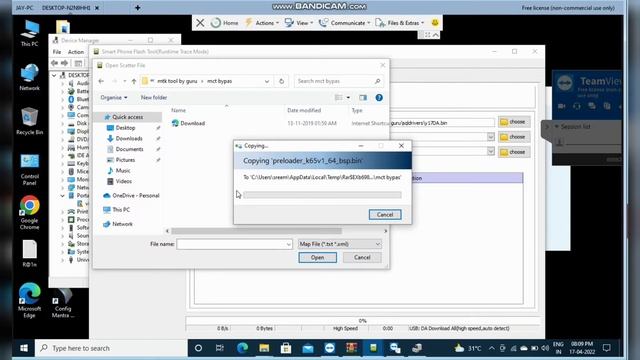640x360 pixels.
Task: Open TeamViewer Actions menu
Action: [262, 23]
